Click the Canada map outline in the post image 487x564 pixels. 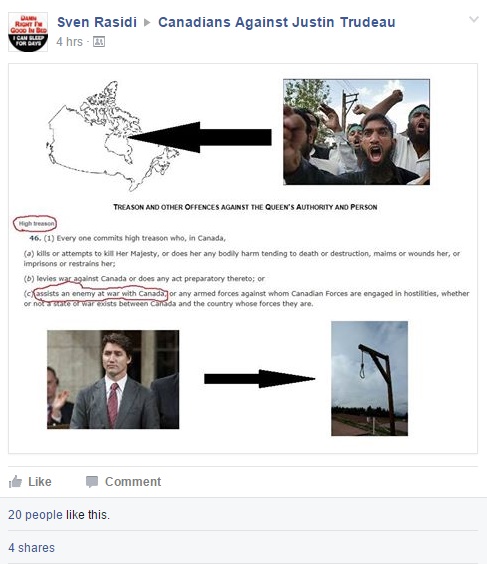pyautogui.click(x=112, y=136)
